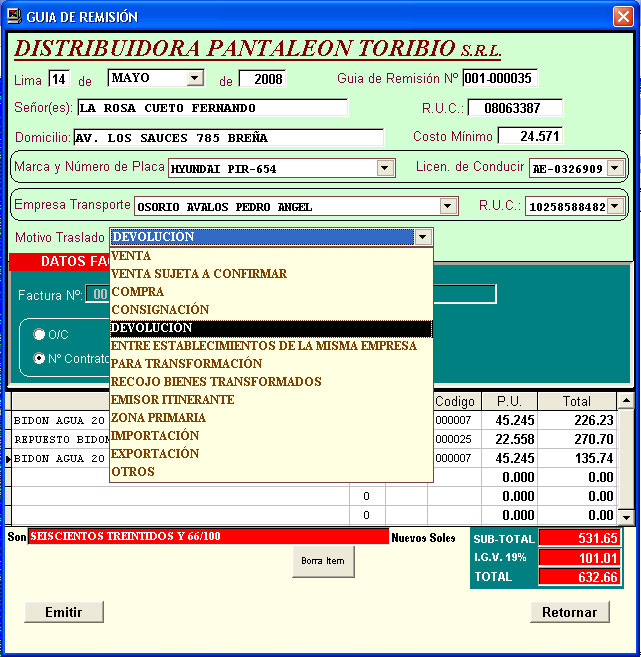Image resolution: width=641 pixels, height=657 pixels.
Task: Open the Licen. de Conducir dropdown
Action: coord(615,169)
